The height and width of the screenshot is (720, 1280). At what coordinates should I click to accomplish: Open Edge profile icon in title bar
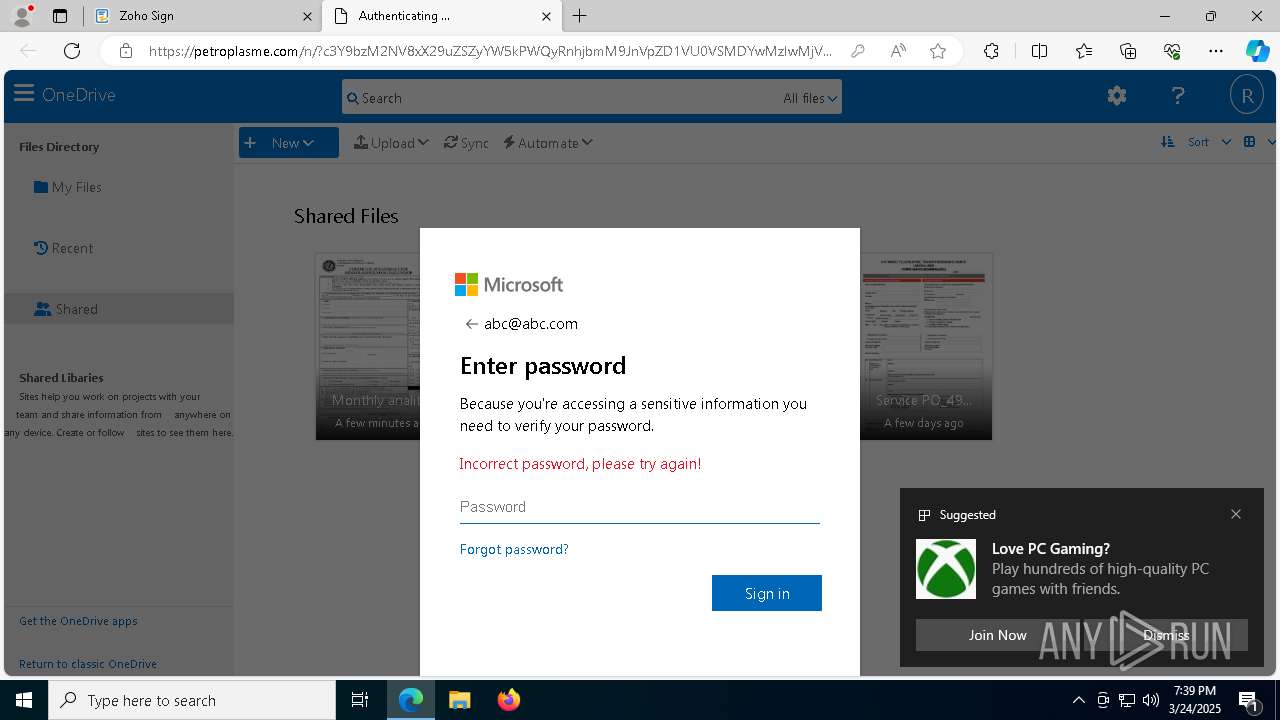point(22,16)
